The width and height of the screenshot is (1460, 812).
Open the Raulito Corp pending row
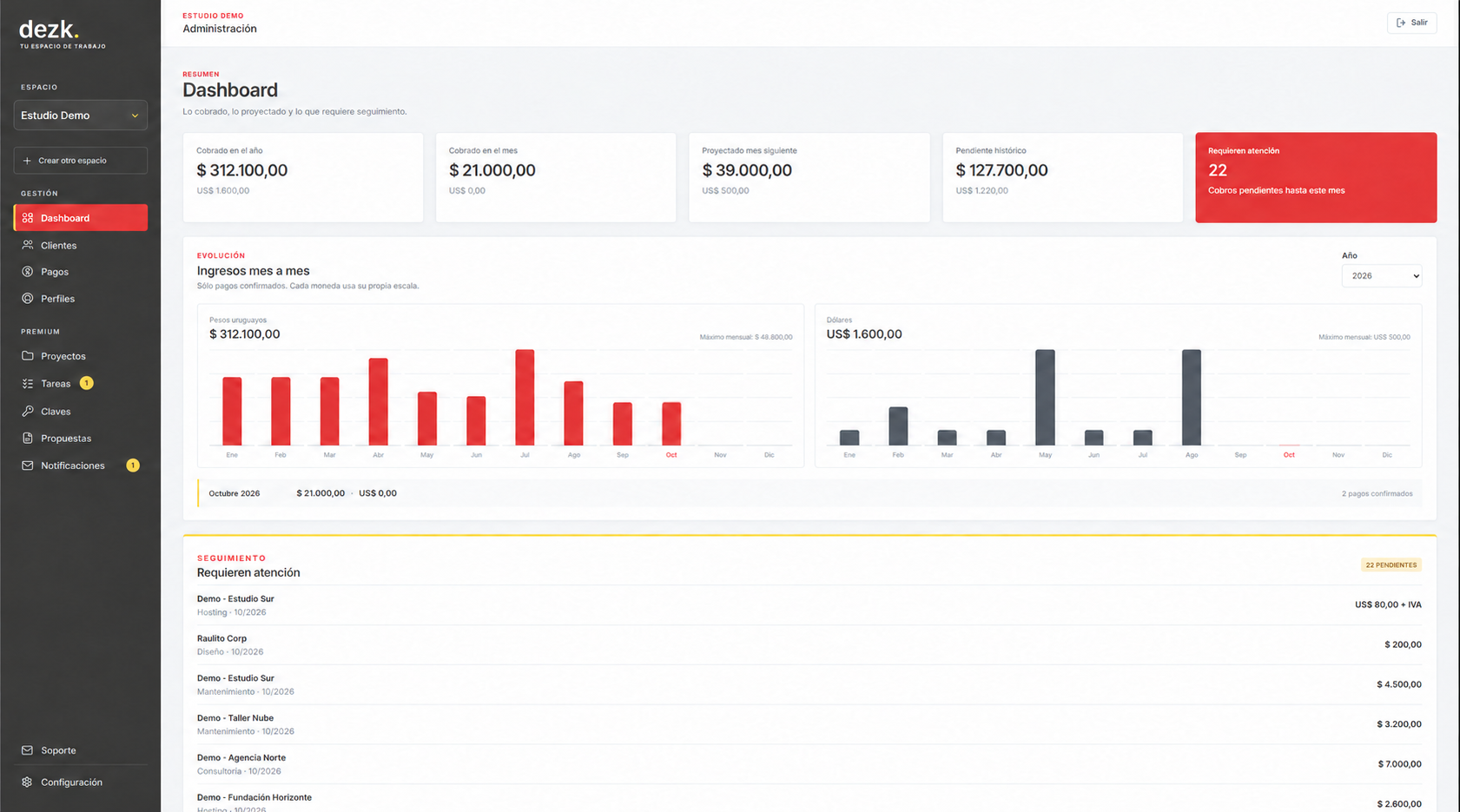(809, 644)
